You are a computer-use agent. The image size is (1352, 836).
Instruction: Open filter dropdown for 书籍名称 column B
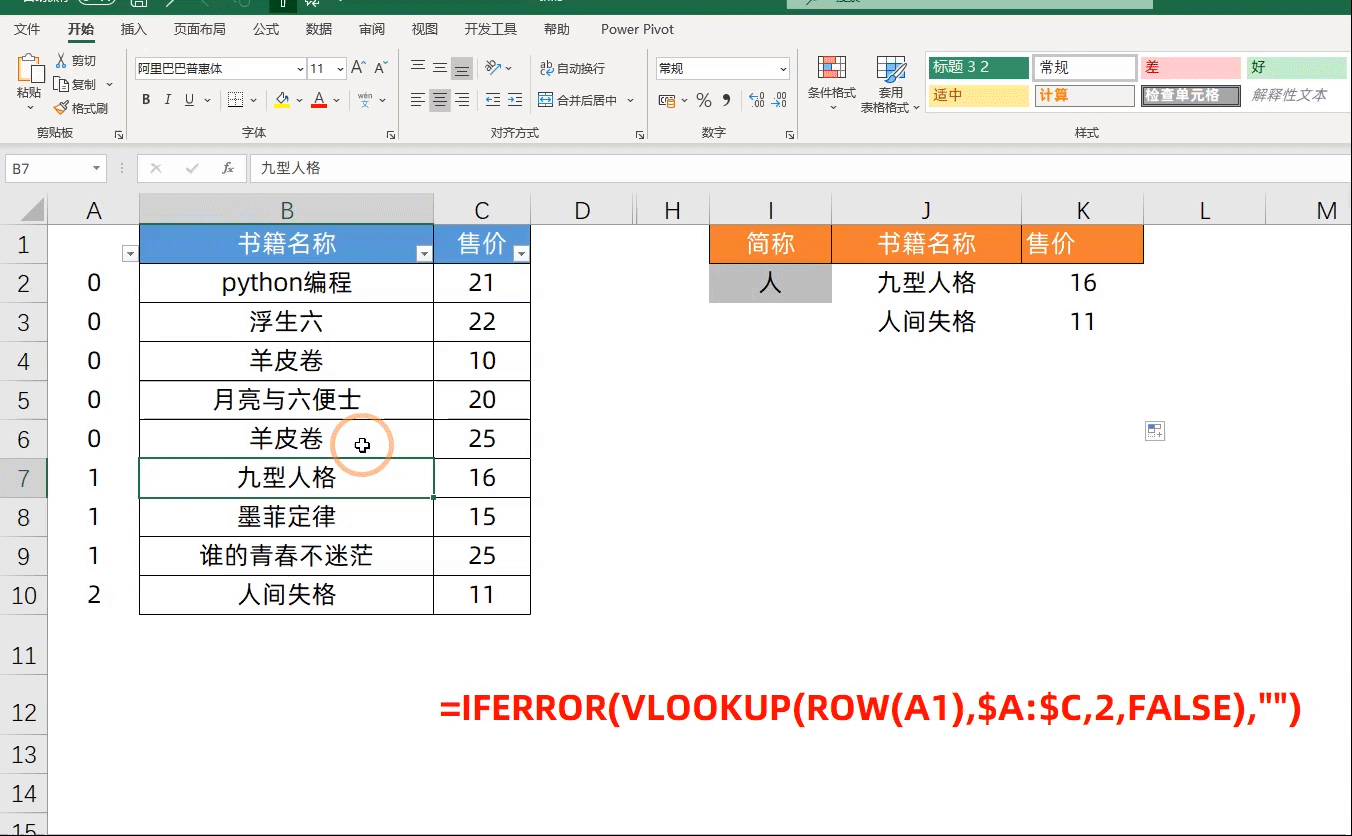coord(424,254)
